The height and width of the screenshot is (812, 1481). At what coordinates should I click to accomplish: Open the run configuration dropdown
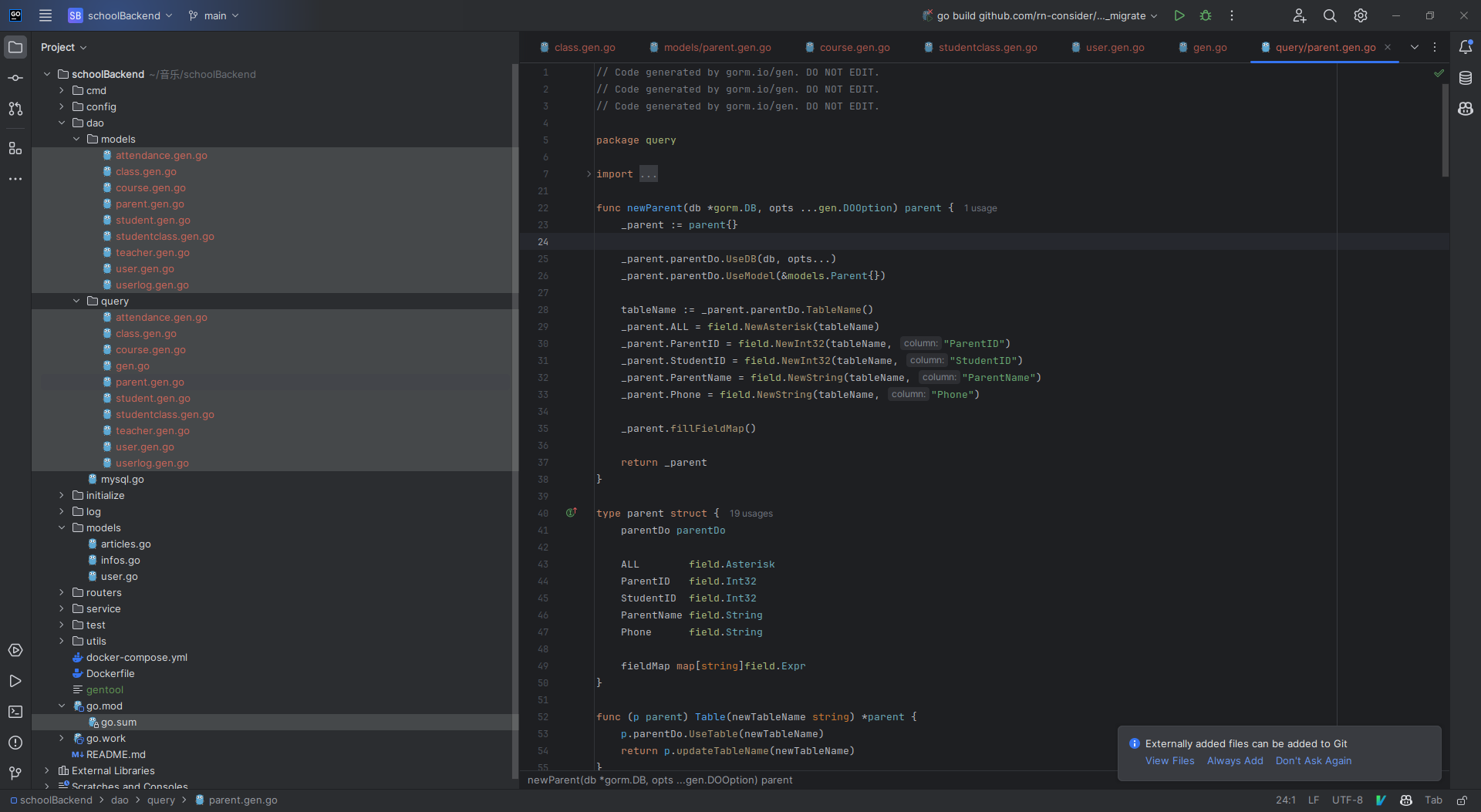pyautogui.click(x=1040, y=15)
